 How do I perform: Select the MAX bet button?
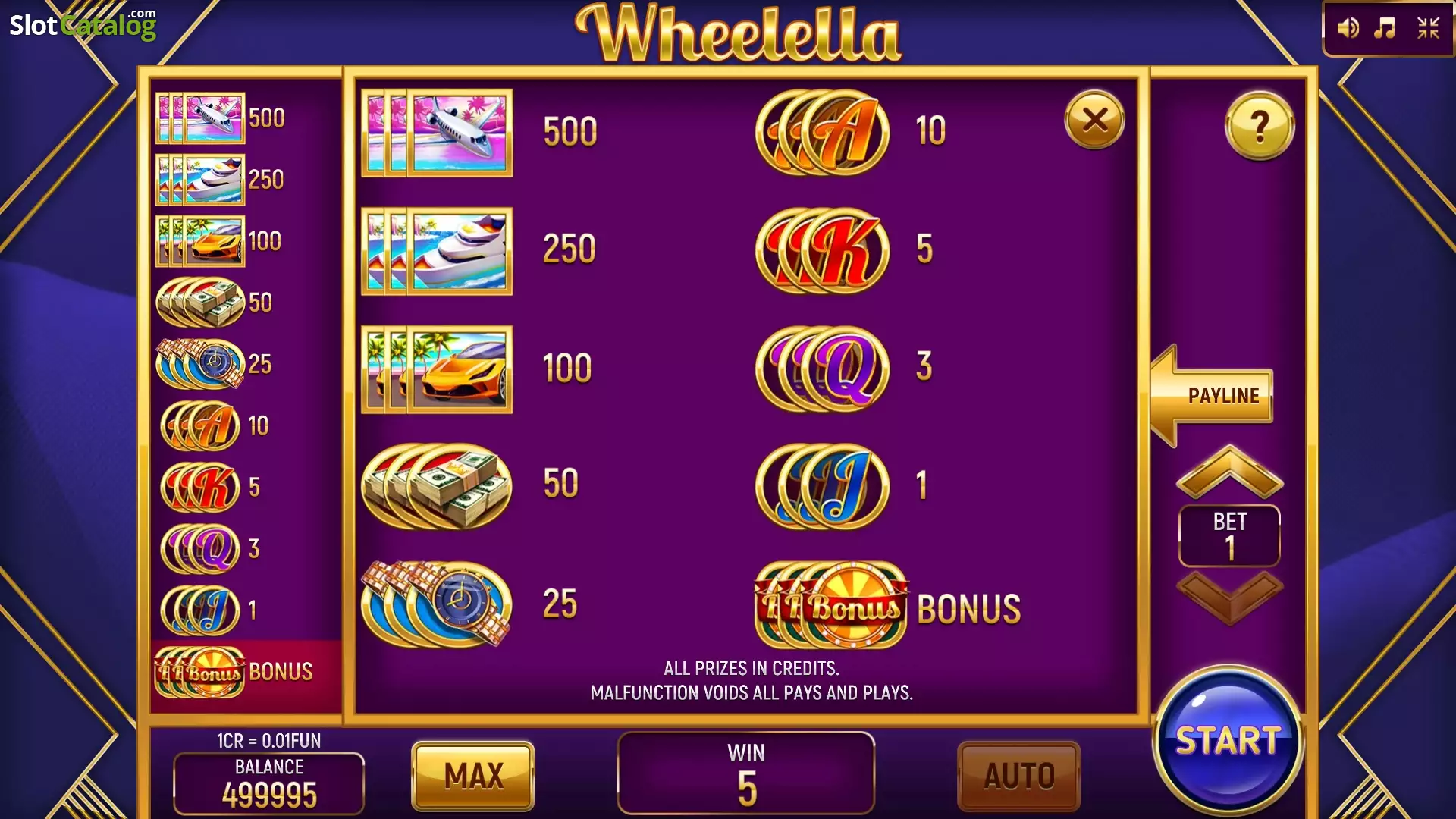click(x=473, y=776)
